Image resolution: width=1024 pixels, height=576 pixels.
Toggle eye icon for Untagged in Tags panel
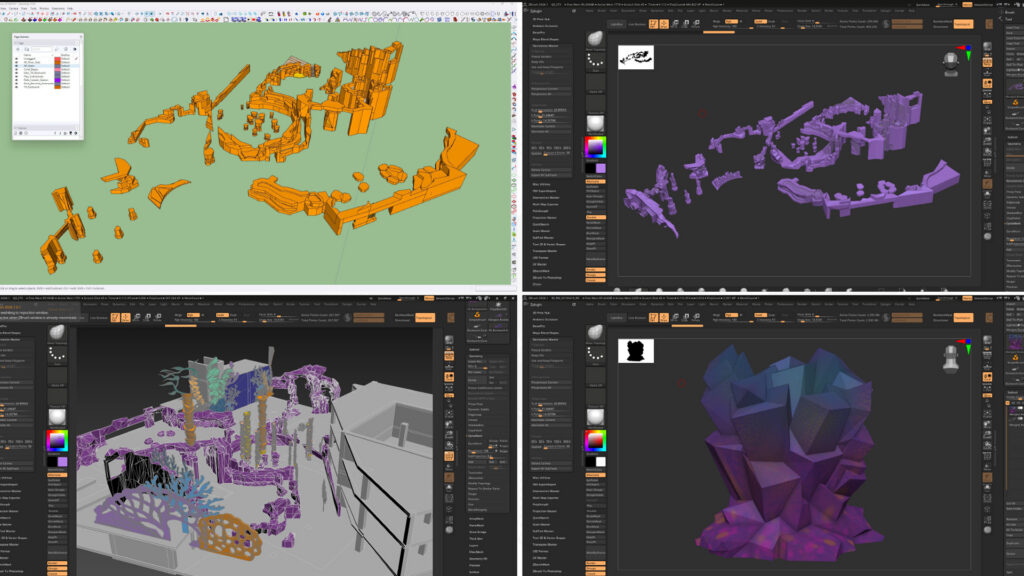[17, 59]
